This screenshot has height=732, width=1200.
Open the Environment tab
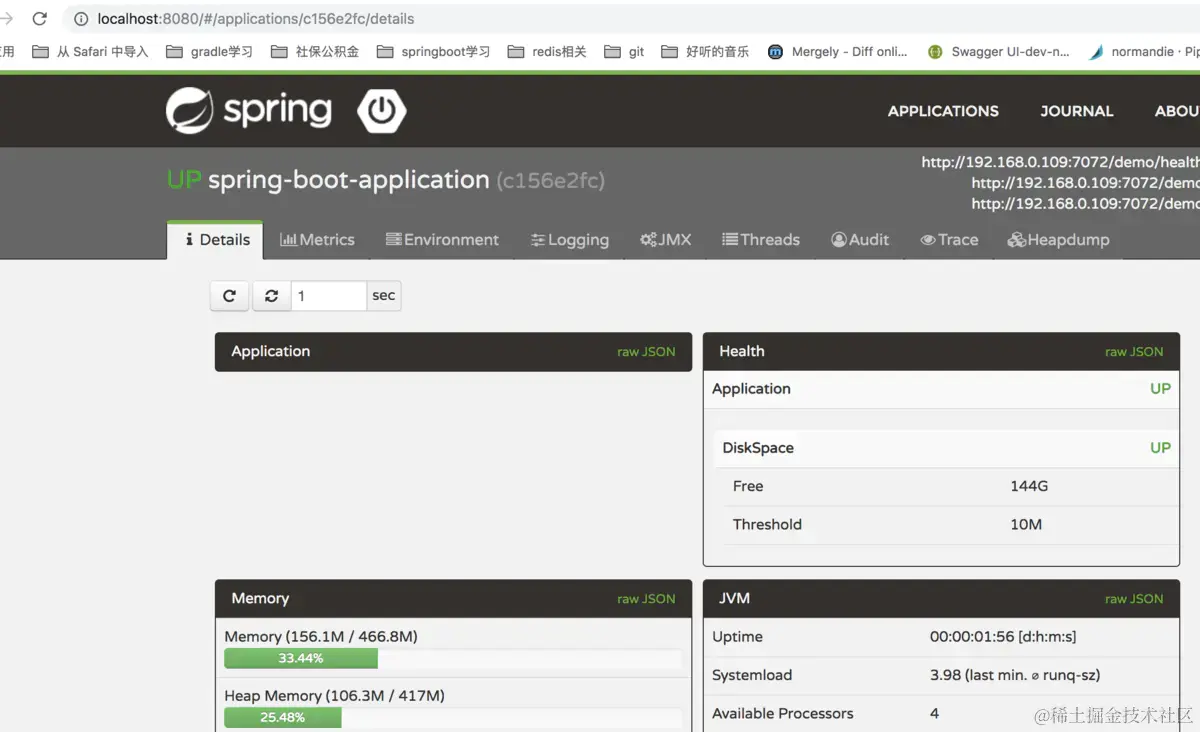pyautogui.click(x=442, y=240)
